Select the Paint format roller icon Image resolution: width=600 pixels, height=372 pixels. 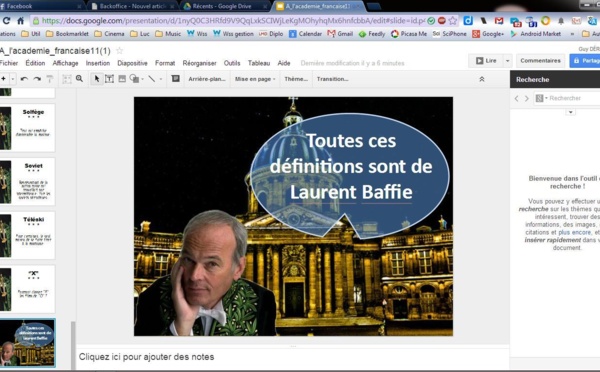[x=50, y=79]
